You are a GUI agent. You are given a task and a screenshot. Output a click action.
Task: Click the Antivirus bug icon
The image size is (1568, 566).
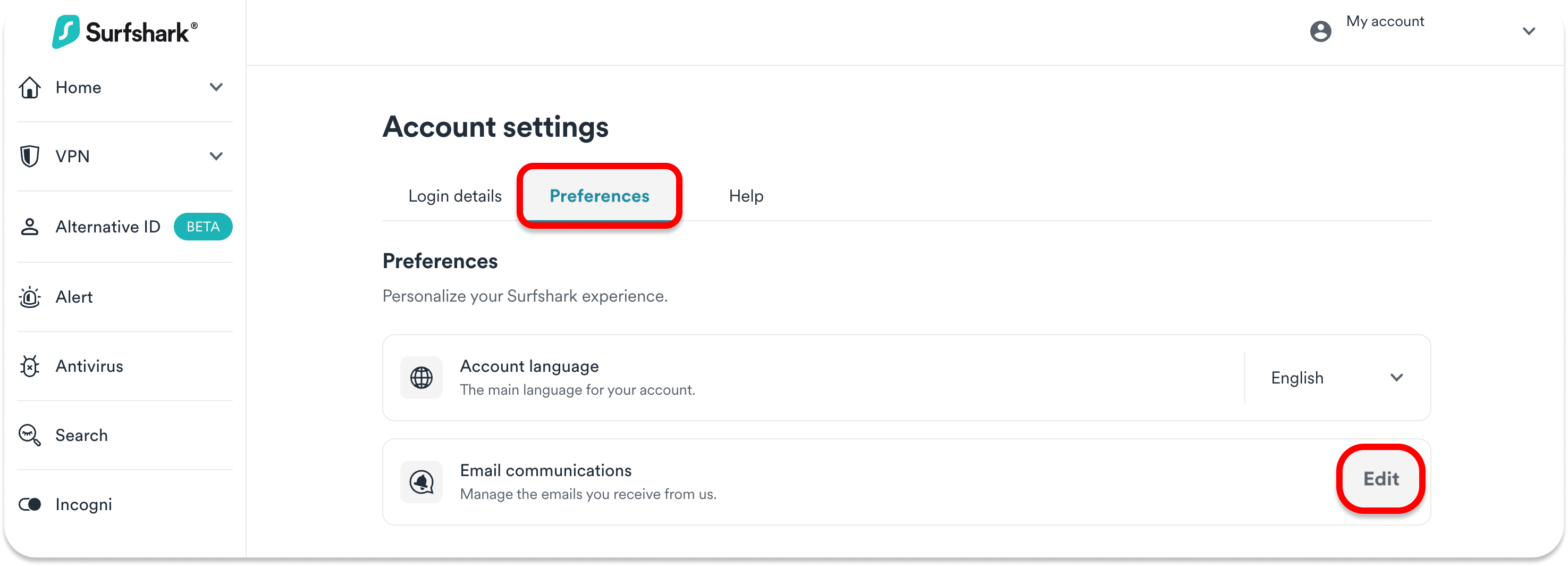click(30, 366)
